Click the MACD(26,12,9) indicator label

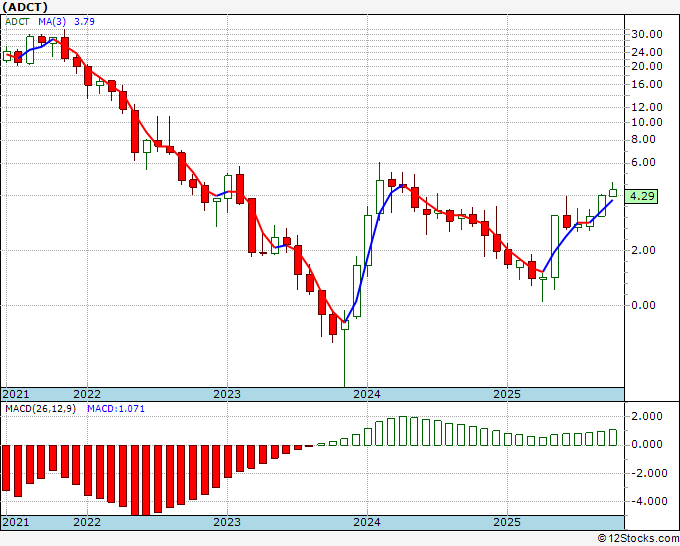(40, 409)
